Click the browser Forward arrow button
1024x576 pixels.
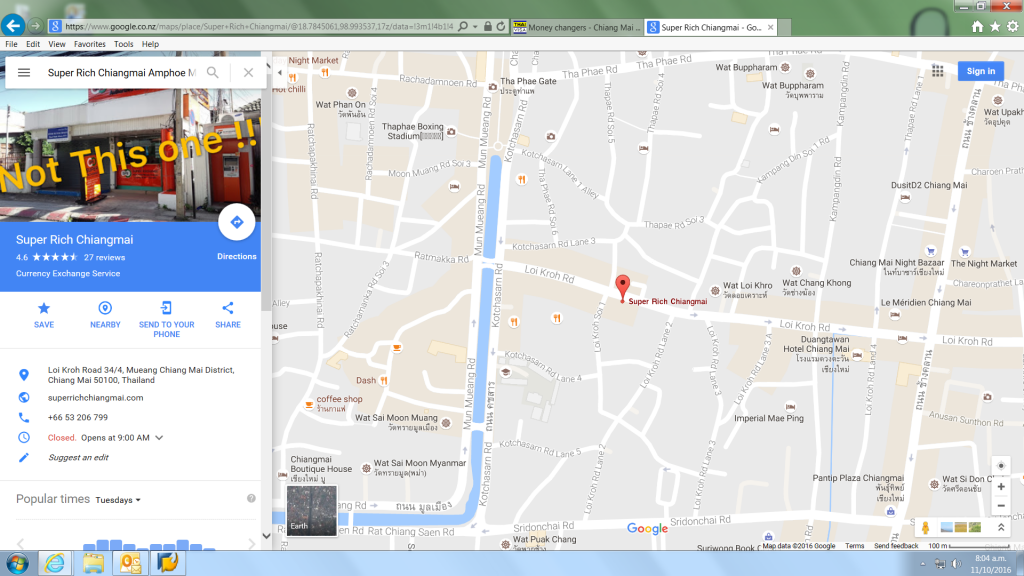tap(36, 26)
